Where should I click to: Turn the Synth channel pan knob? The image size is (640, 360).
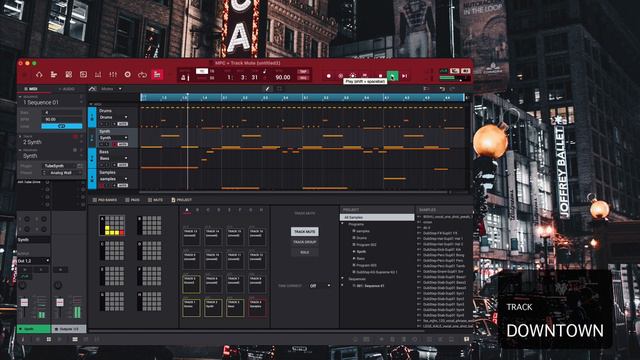click(x=23, y=285)
